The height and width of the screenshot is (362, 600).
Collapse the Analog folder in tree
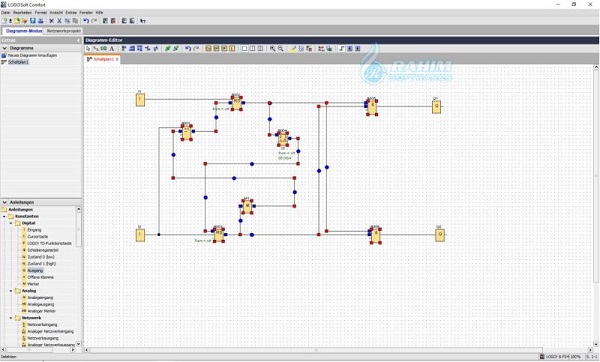[x=11, y=291]
